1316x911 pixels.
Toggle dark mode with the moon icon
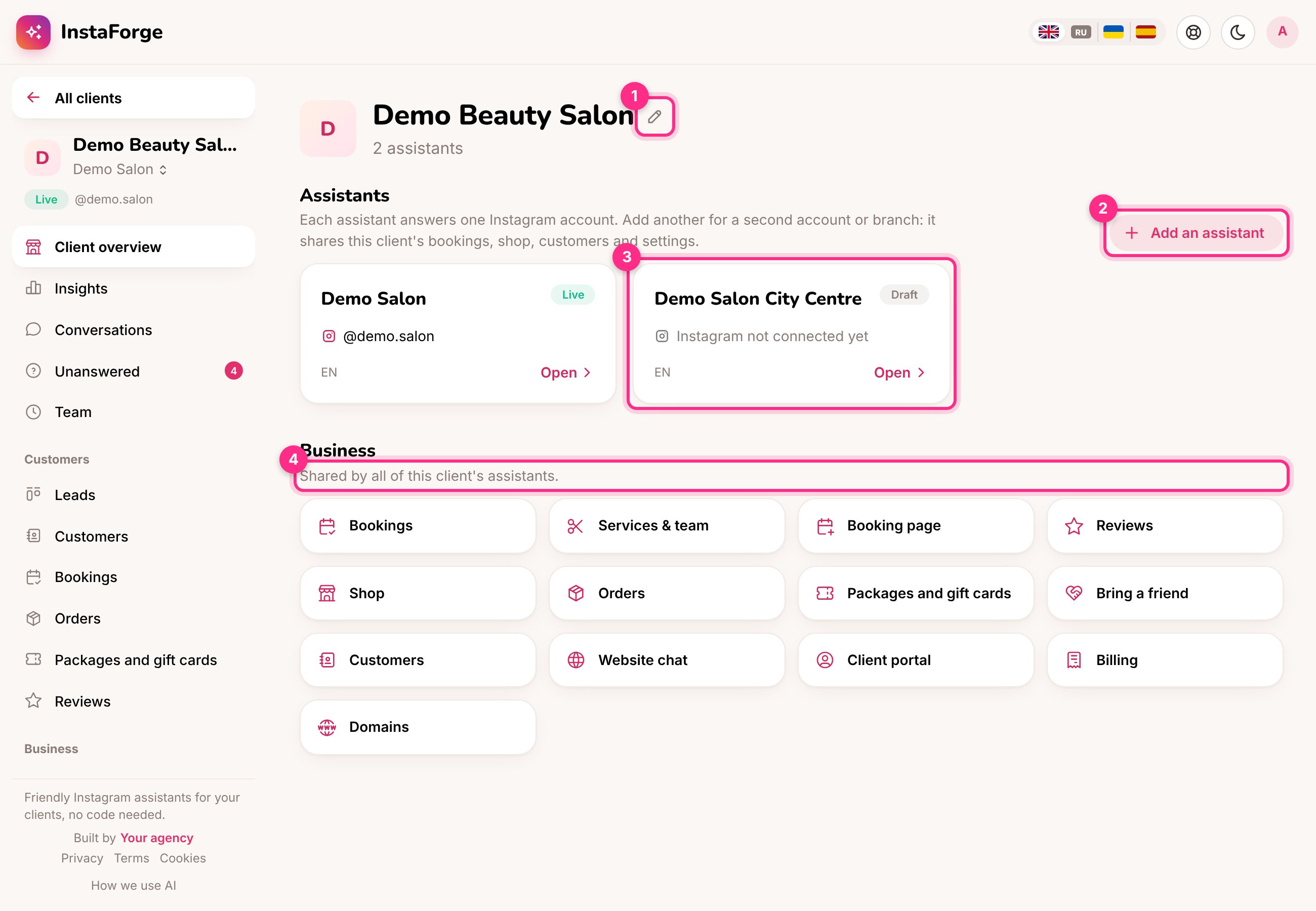click(1237, 32)
